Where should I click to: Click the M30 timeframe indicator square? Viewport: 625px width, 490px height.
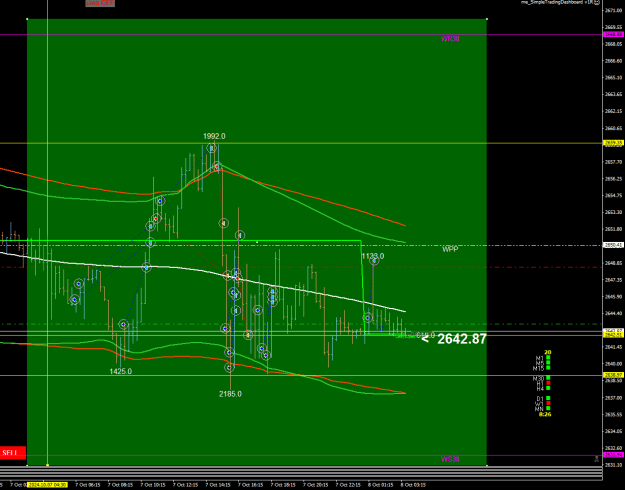[548, 378]
